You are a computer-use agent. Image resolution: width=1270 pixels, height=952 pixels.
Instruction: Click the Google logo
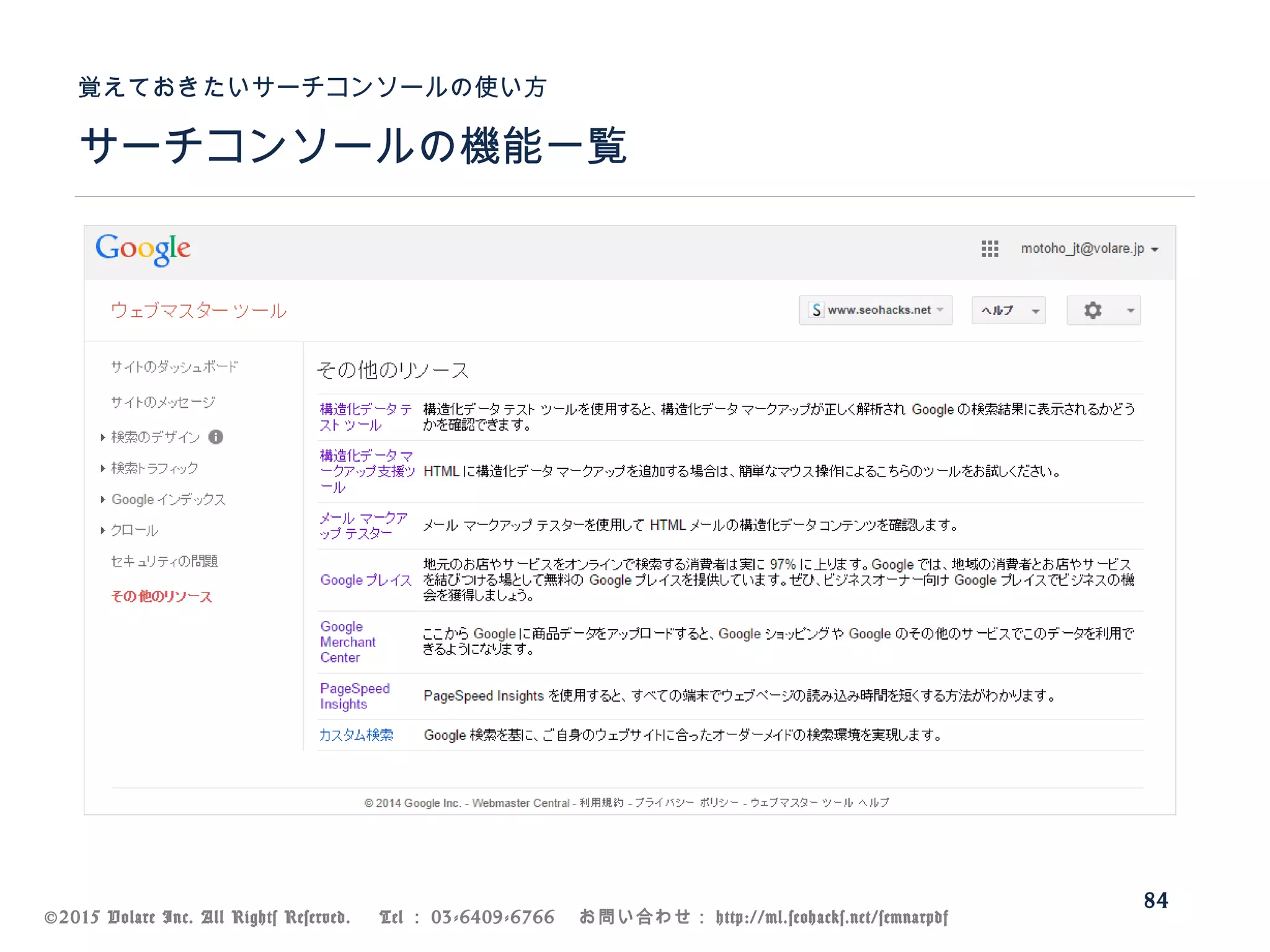tap(143, 249)
